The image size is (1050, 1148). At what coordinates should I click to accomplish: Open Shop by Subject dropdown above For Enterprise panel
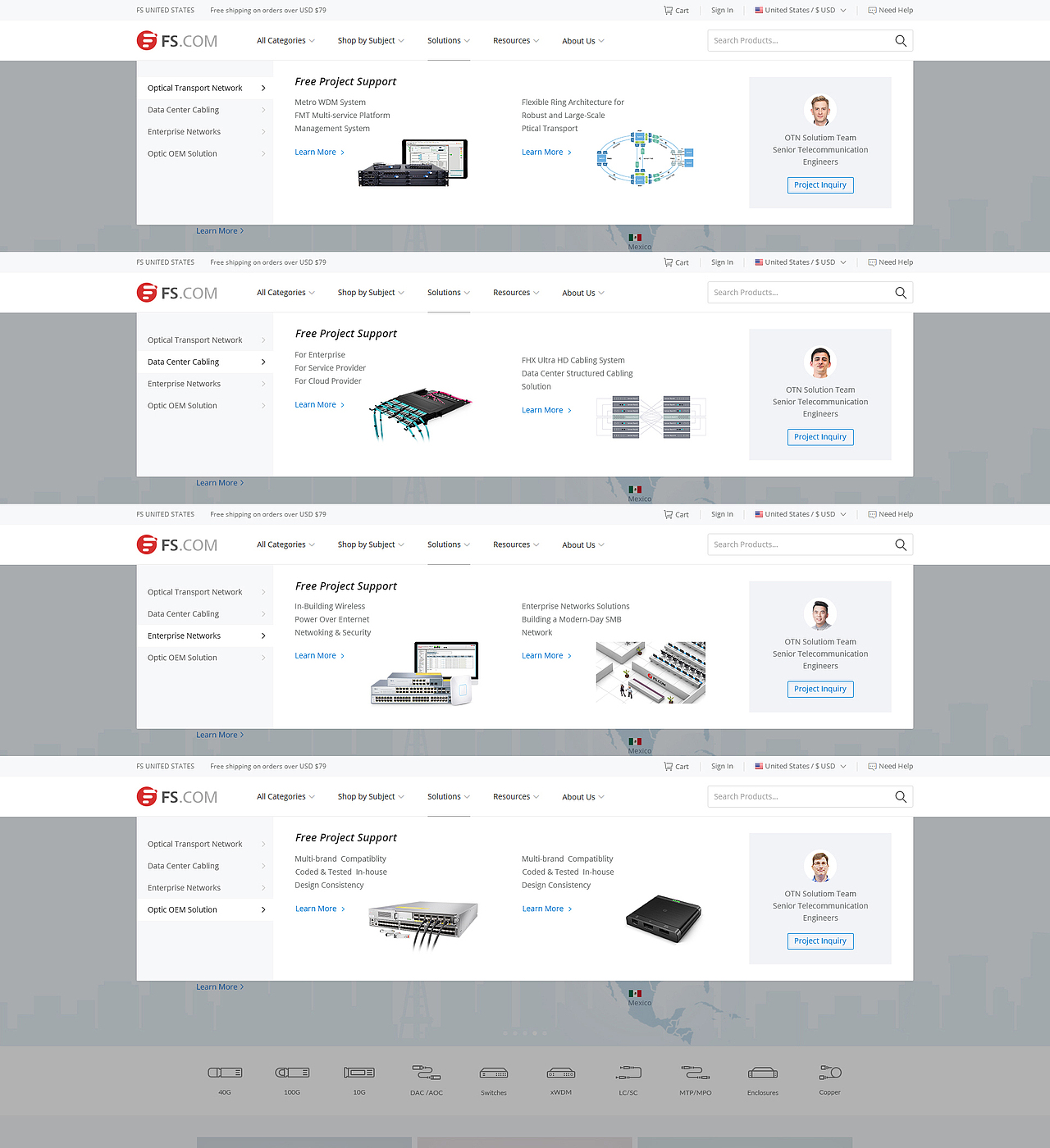(371, 293)
